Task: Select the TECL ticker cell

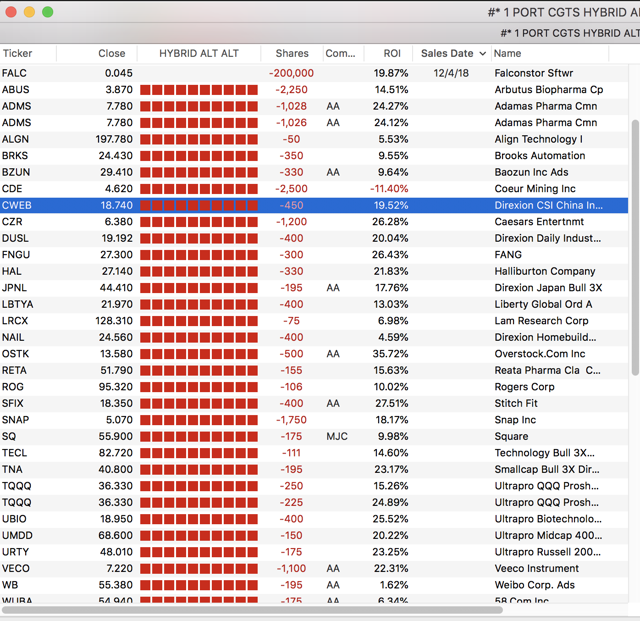Action: point(14,453)
